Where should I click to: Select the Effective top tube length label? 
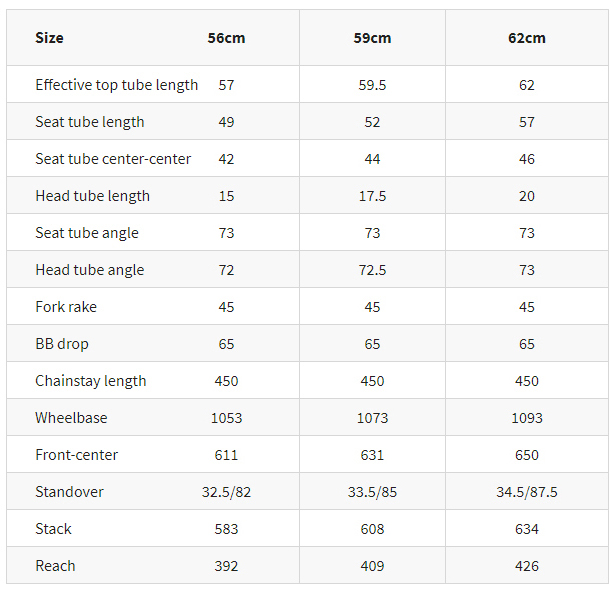point(116,85)
